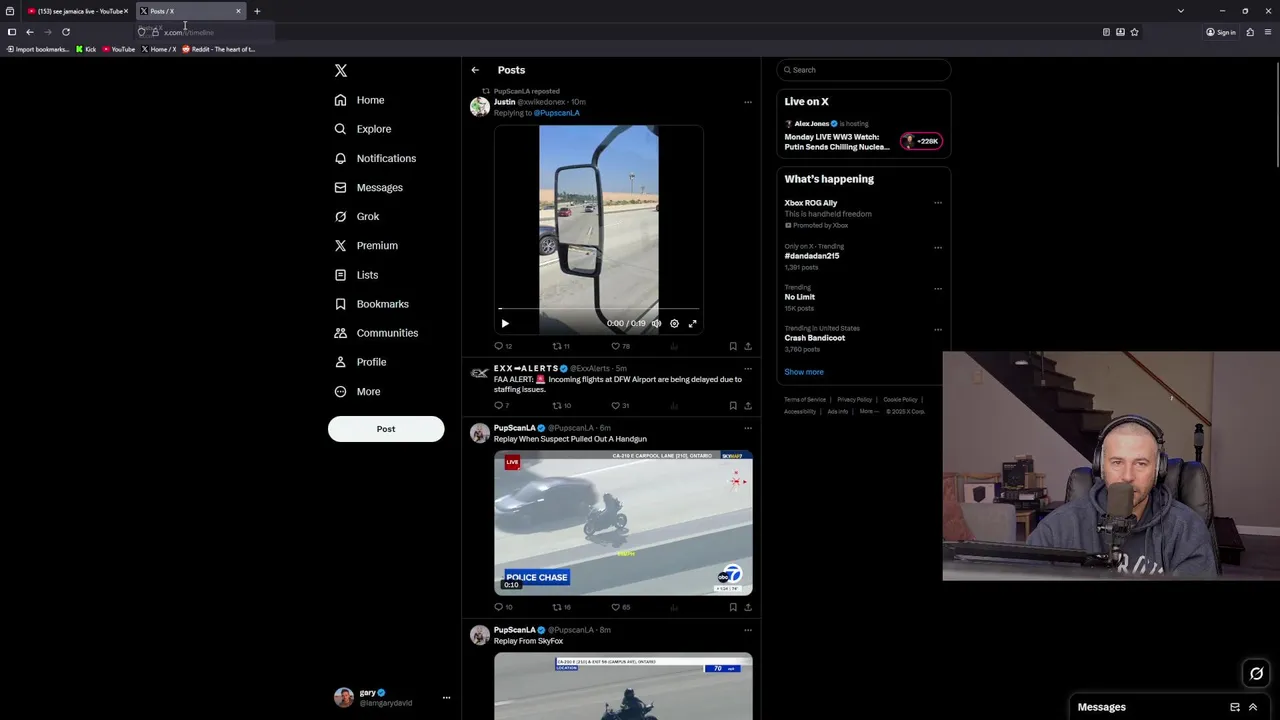Expand the Messages drawer with the double chevron
Screen dimensions: 1280x720
click(x=1253, y=707)
